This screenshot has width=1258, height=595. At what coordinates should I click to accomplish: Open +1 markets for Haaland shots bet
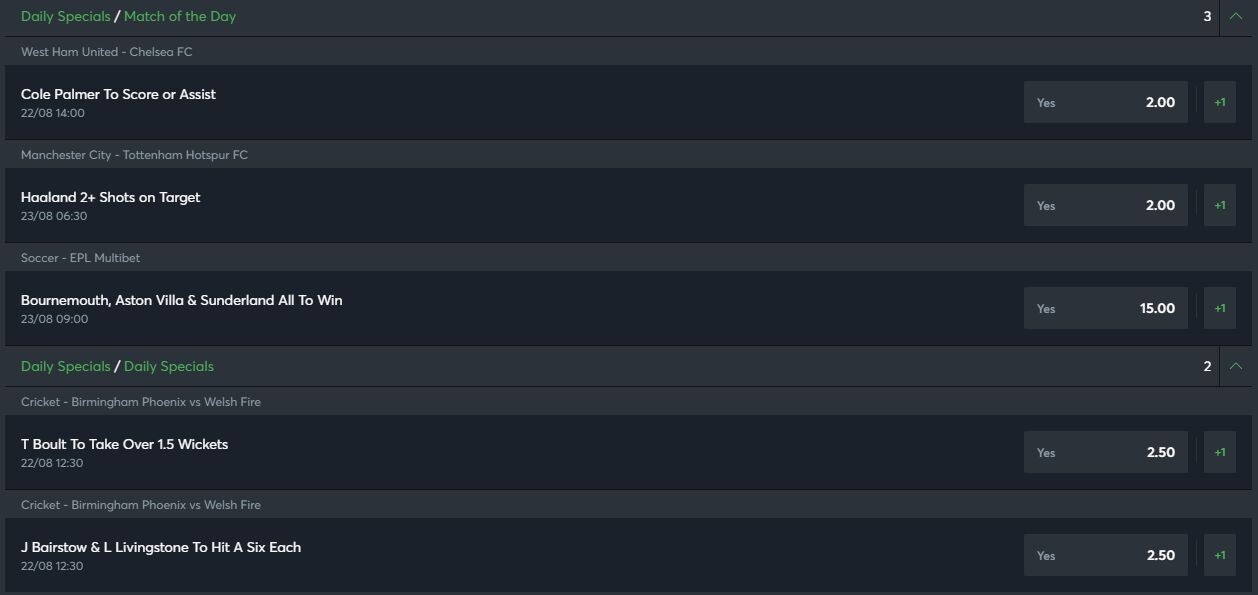point(1220,205)
